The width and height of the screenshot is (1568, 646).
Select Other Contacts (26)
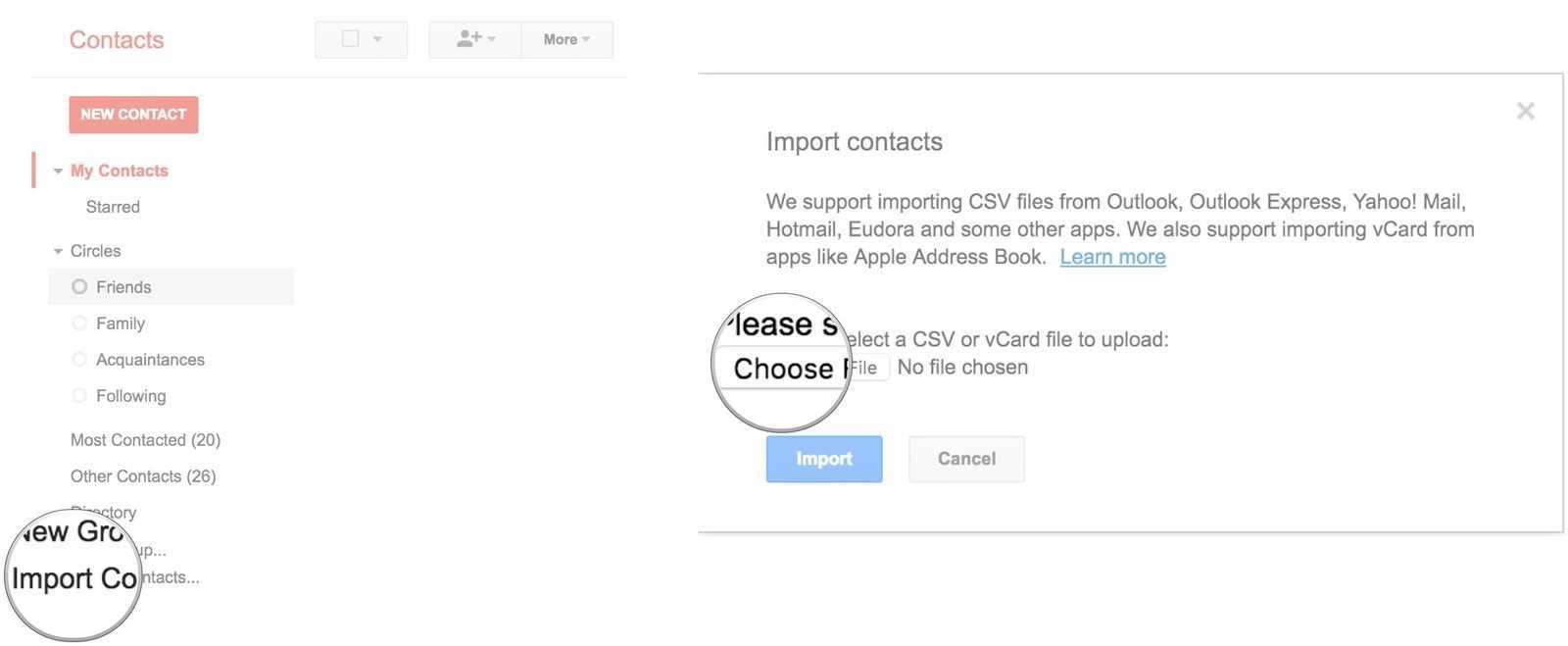(x=143, y=476)
